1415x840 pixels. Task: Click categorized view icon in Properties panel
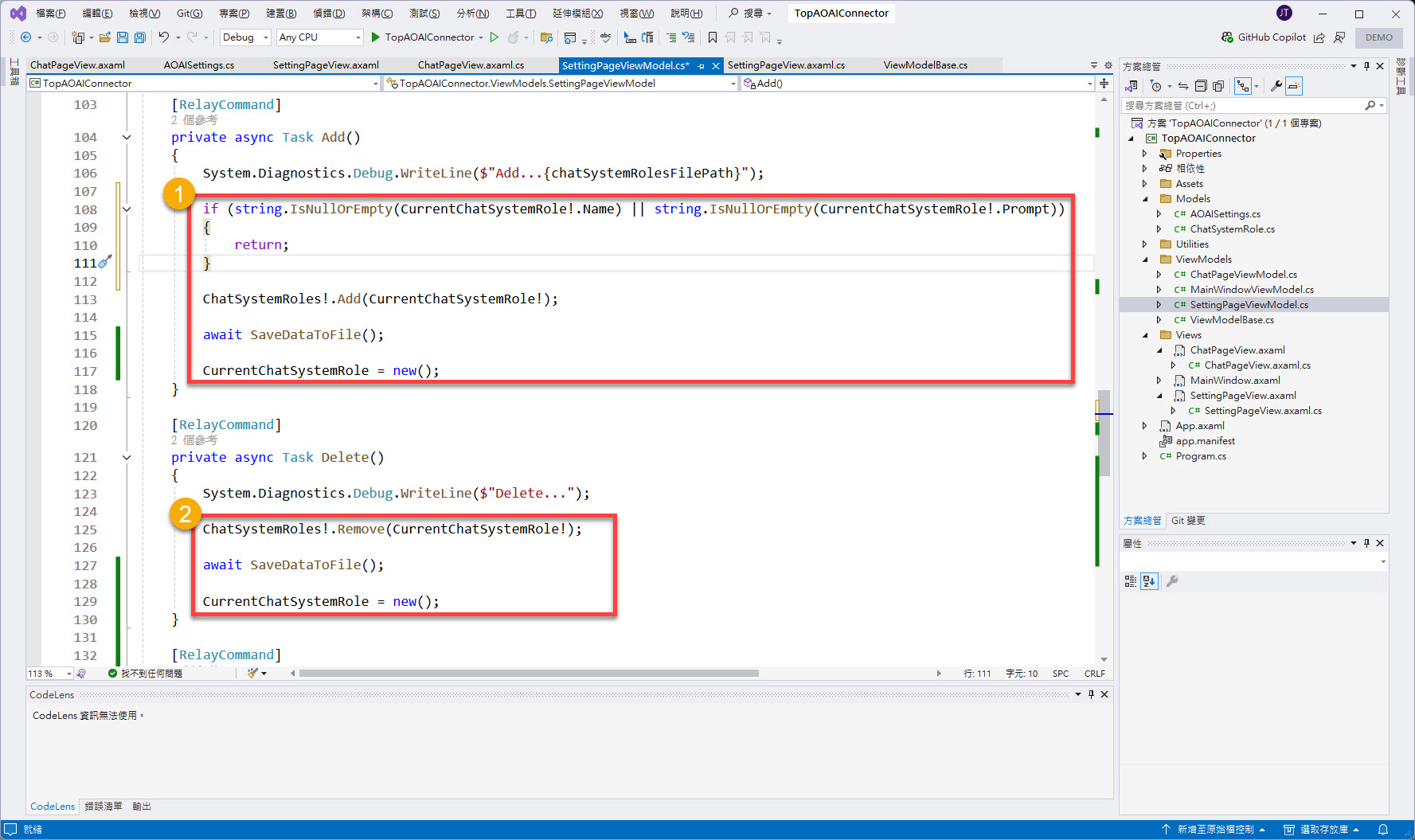(x=1131, y=581)
